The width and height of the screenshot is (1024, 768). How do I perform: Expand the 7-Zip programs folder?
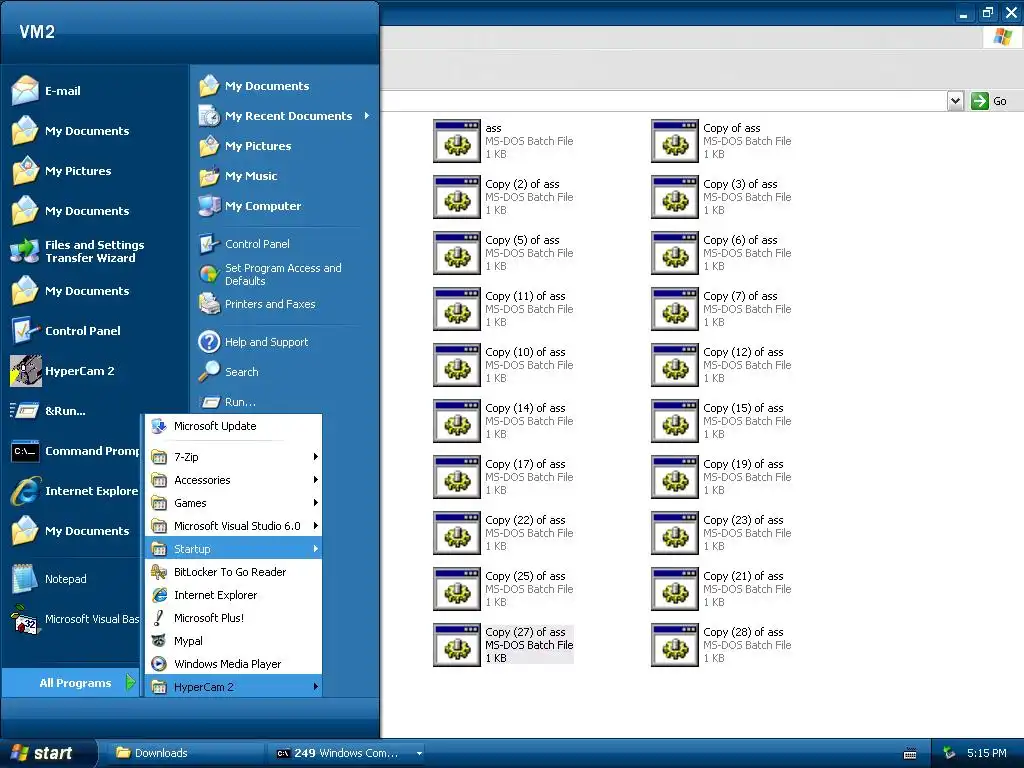tap(234, 457)
